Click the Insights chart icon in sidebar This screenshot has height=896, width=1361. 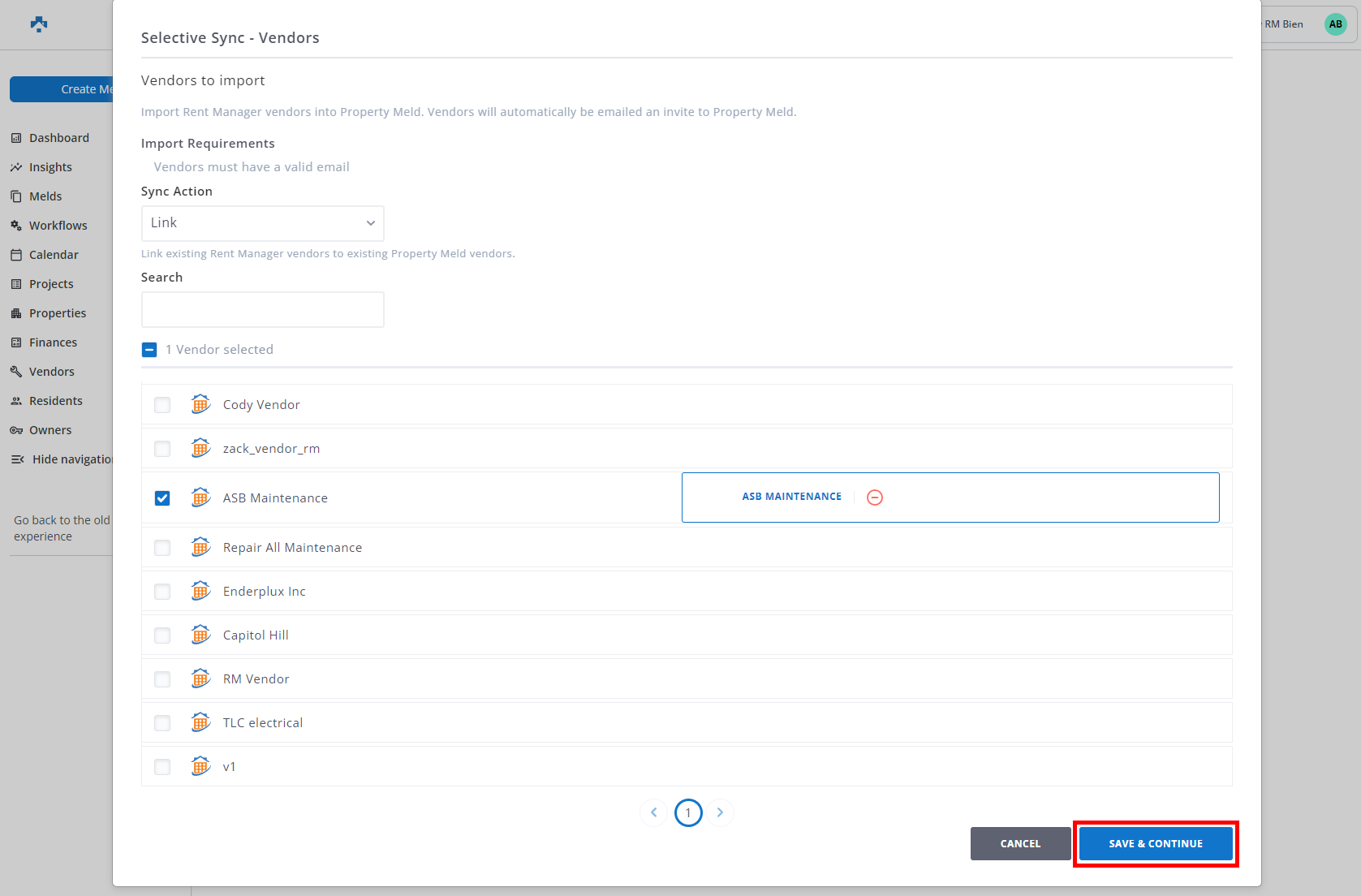(x=16, y=167)
